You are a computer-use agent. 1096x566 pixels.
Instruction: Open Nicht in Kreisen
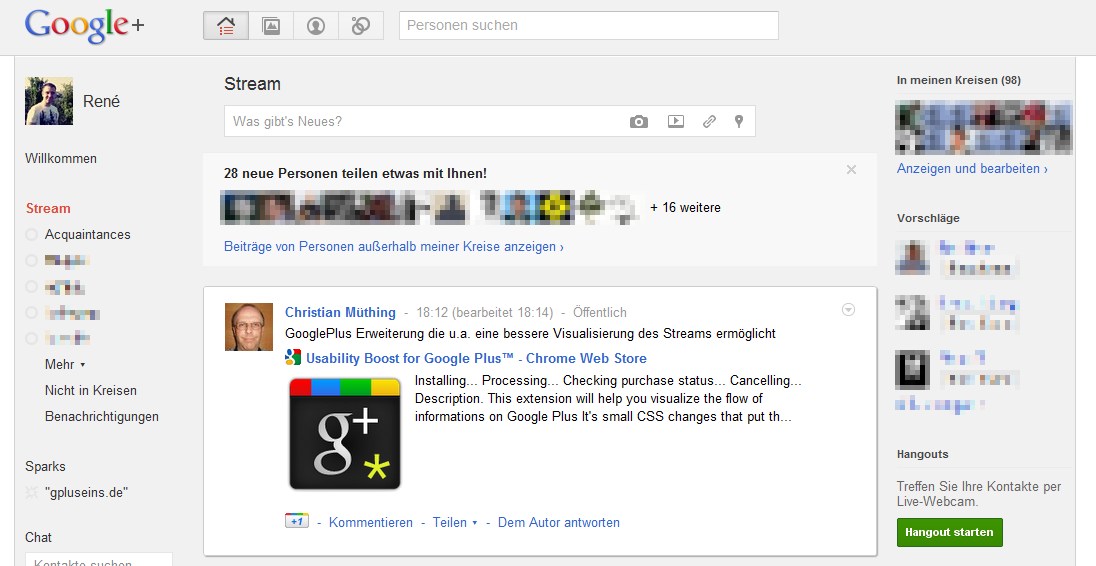[91, 391]
